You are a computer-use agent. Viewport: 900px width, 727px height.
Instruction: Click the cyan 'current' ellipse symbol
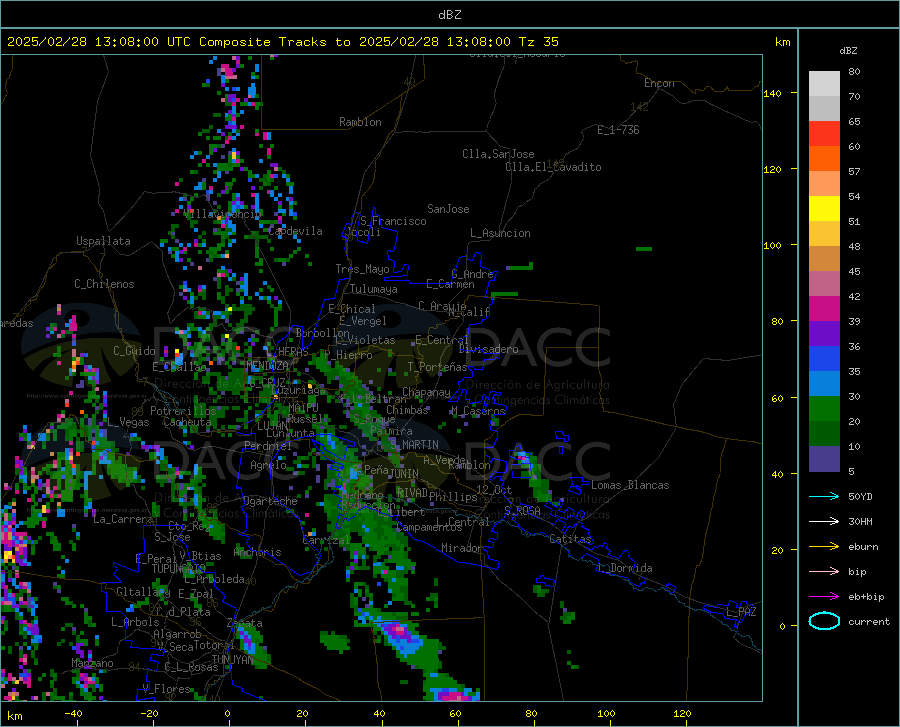click(824, 621)
